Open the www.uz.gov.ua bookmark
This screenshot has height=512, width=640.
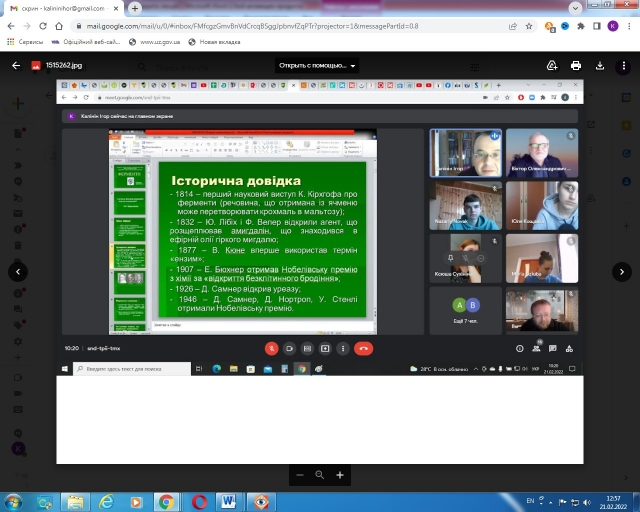click(154, 42)
